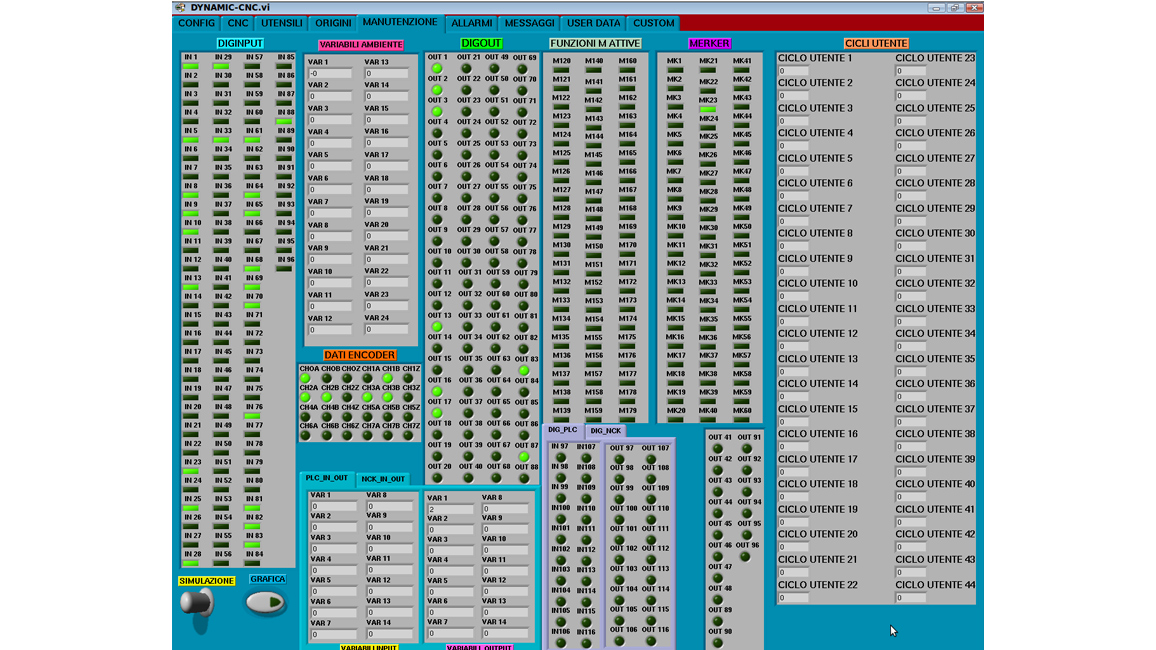The image size is (1156, 650).
Task: Click the OUT 17 LED indicator
Action: coord(437,413)
